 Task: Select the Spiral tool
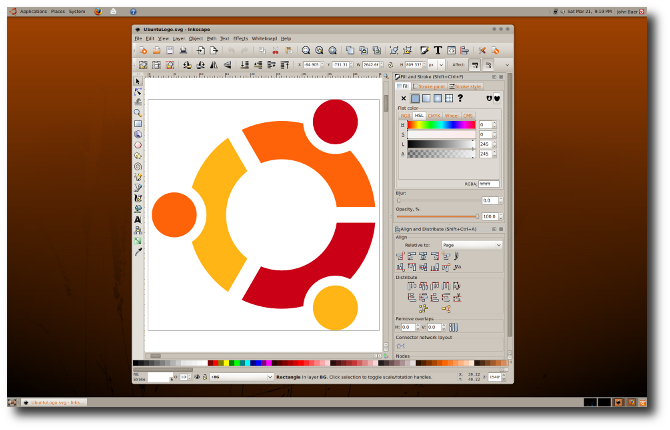click(x=138, y=166)
